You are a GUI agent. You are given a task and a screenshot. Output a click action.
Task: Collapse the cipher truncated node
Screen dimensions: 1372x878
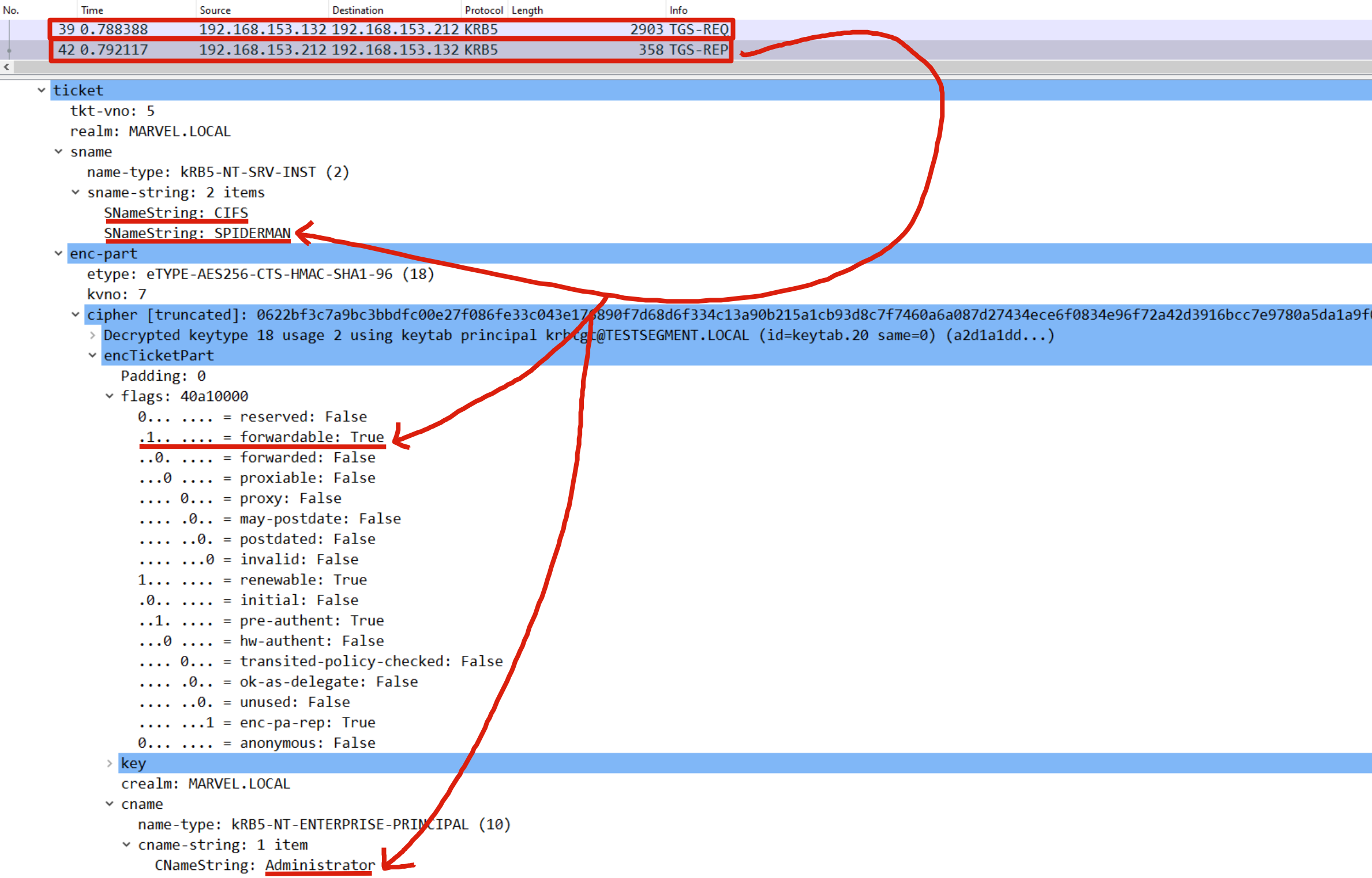point(75,314)
